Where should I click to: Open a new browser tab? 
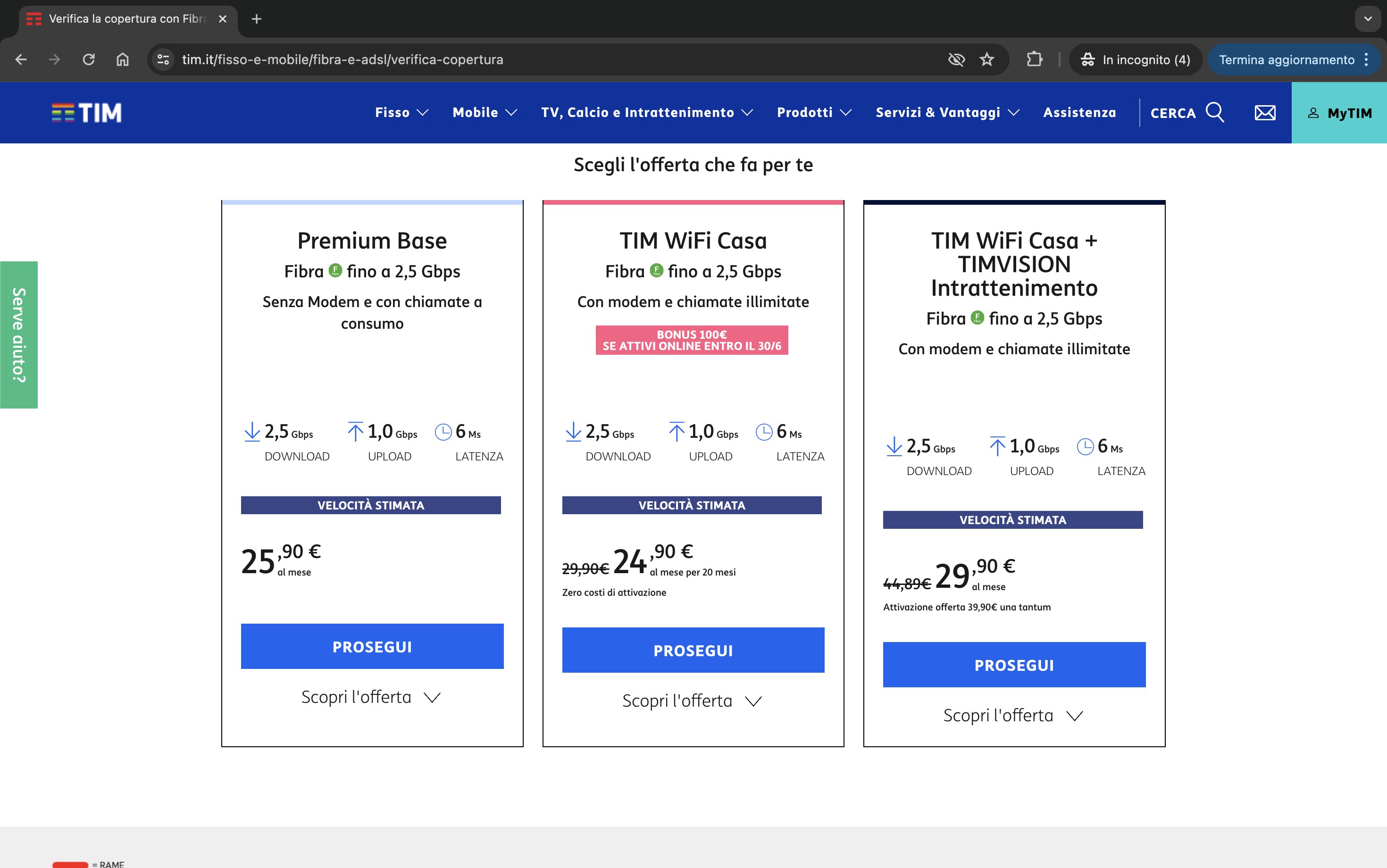pyautogui.click(x=257, y=19)
